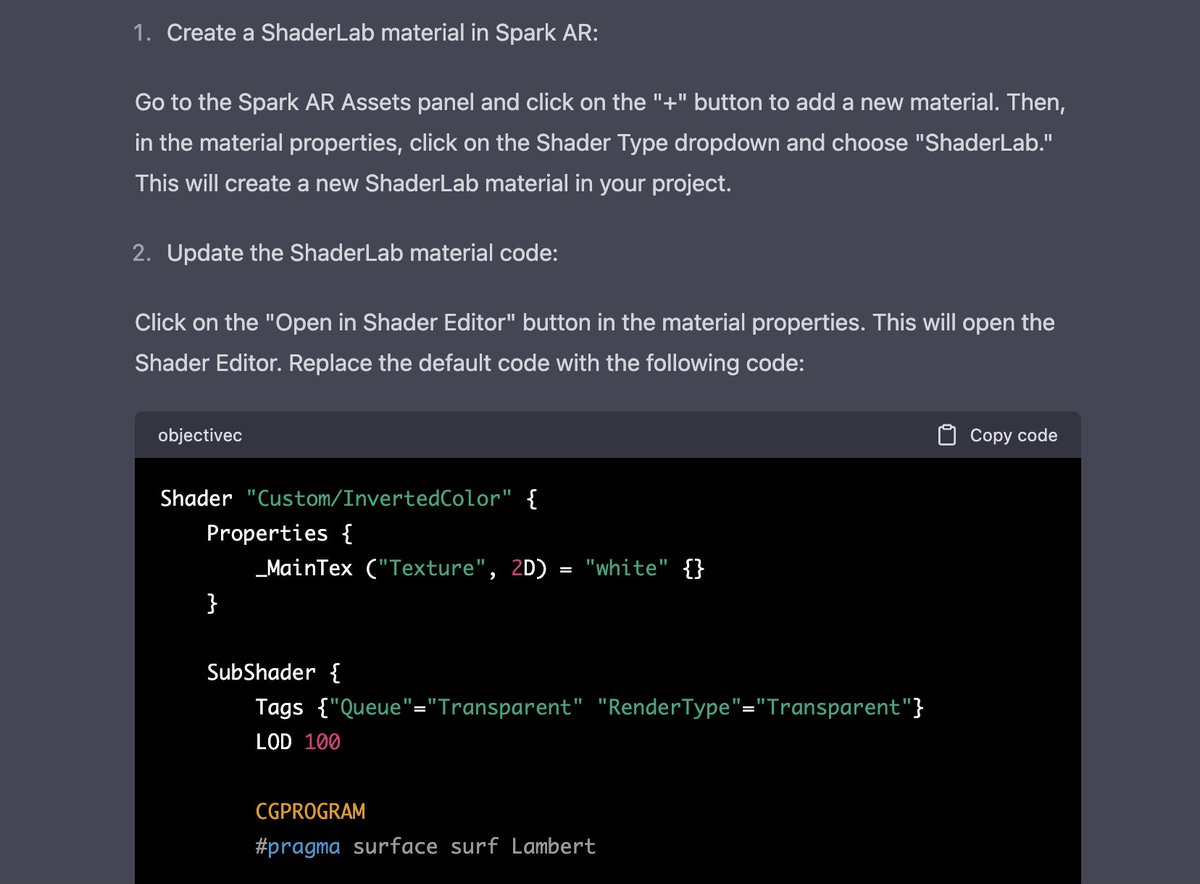
Task: Click the heading 'Create a ShaderLab material in Spark AR:'
Action: (x=382, y=32)
